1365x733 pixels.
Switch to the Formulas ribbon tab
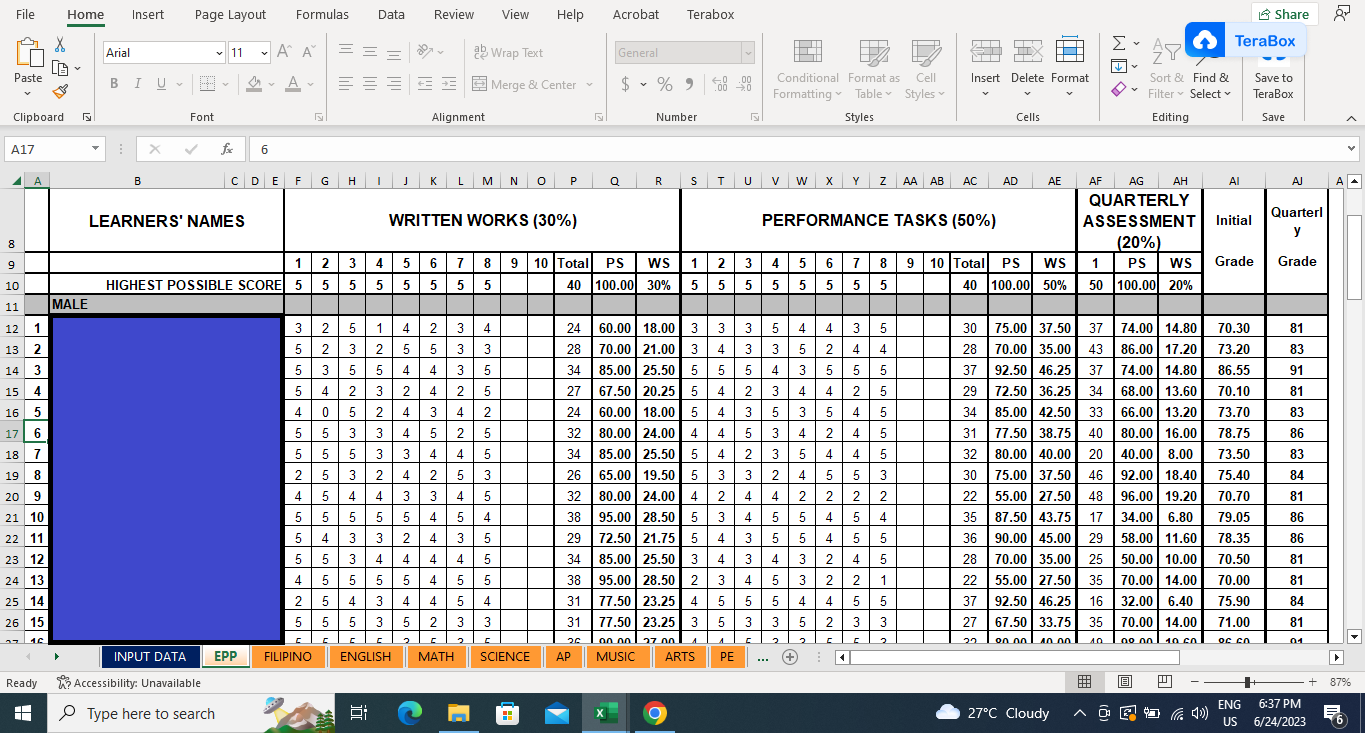(322, 14)
